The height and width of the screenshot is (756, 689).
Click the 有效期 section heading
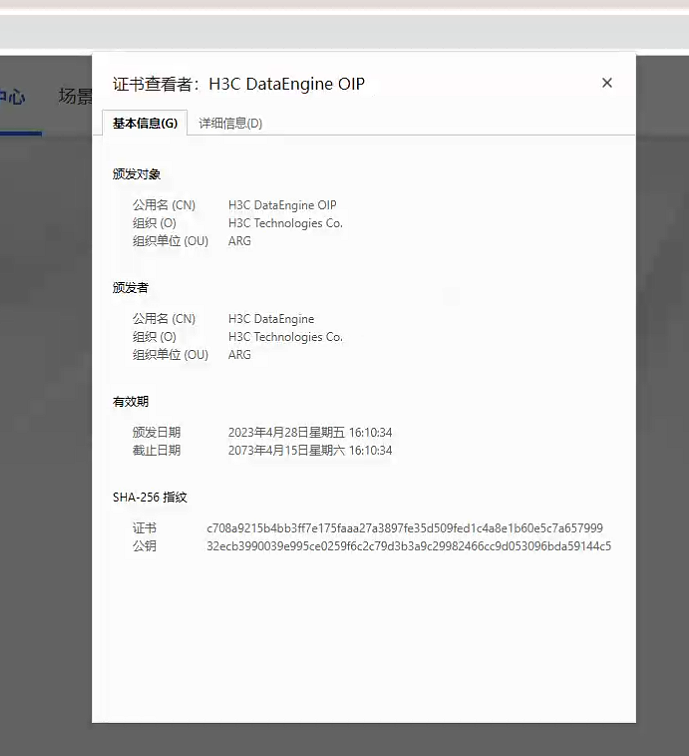[131, 402]
